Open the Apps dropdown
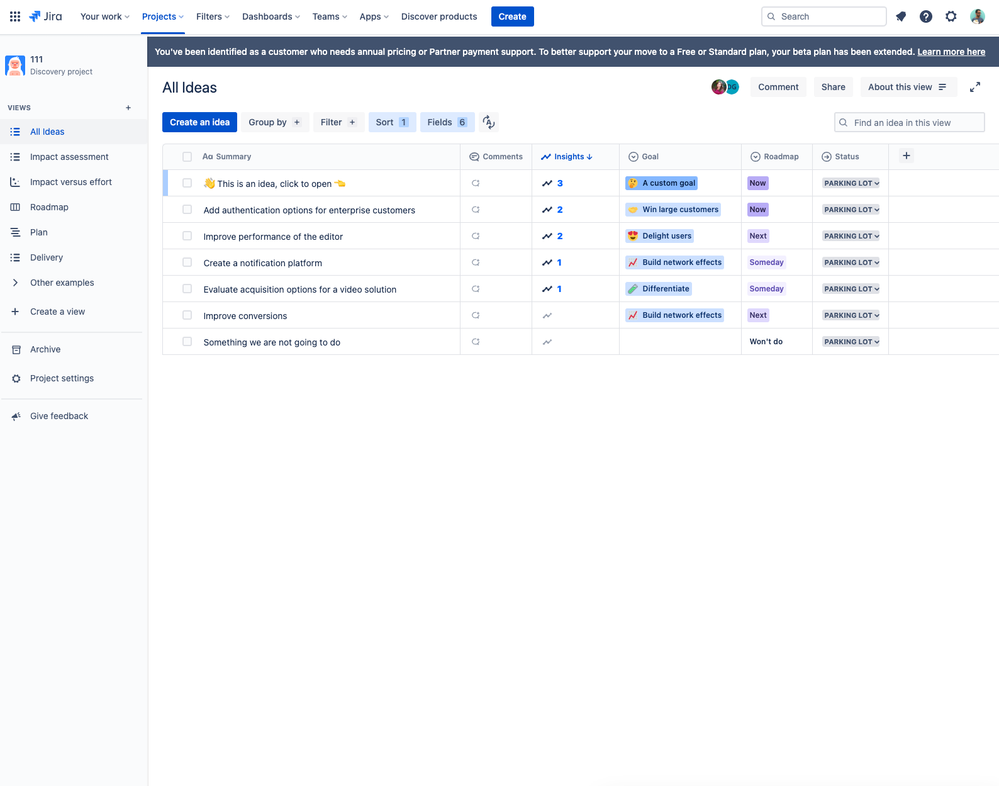Viewport: 999px width, 786px height. [x=374, y=17]
